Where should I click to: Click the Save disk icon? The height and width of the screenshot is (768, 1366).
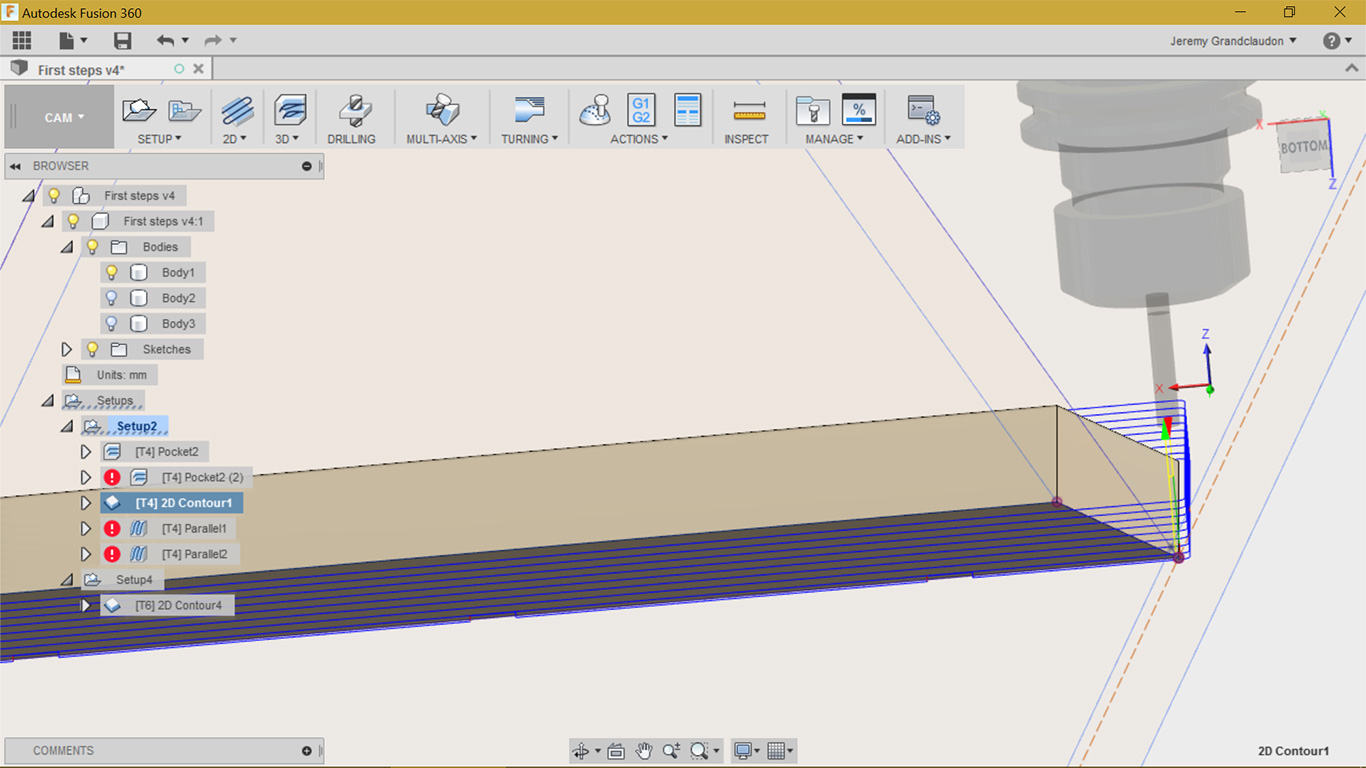coord(123,40)
